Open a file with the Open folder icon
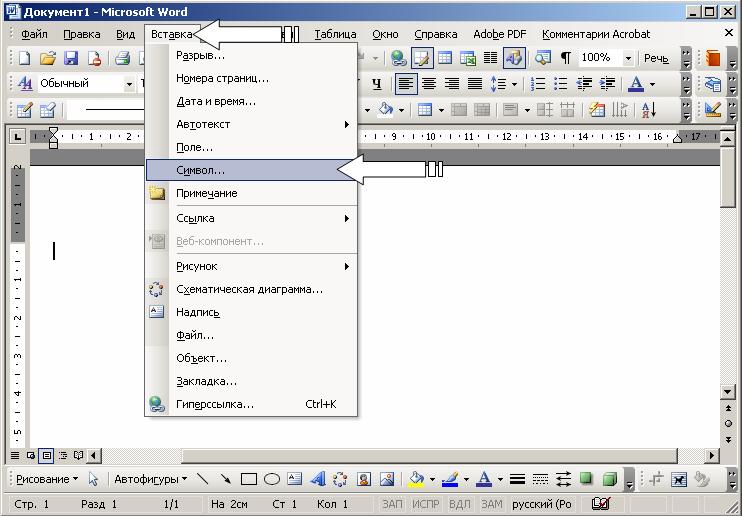 [x=47, y=59]
